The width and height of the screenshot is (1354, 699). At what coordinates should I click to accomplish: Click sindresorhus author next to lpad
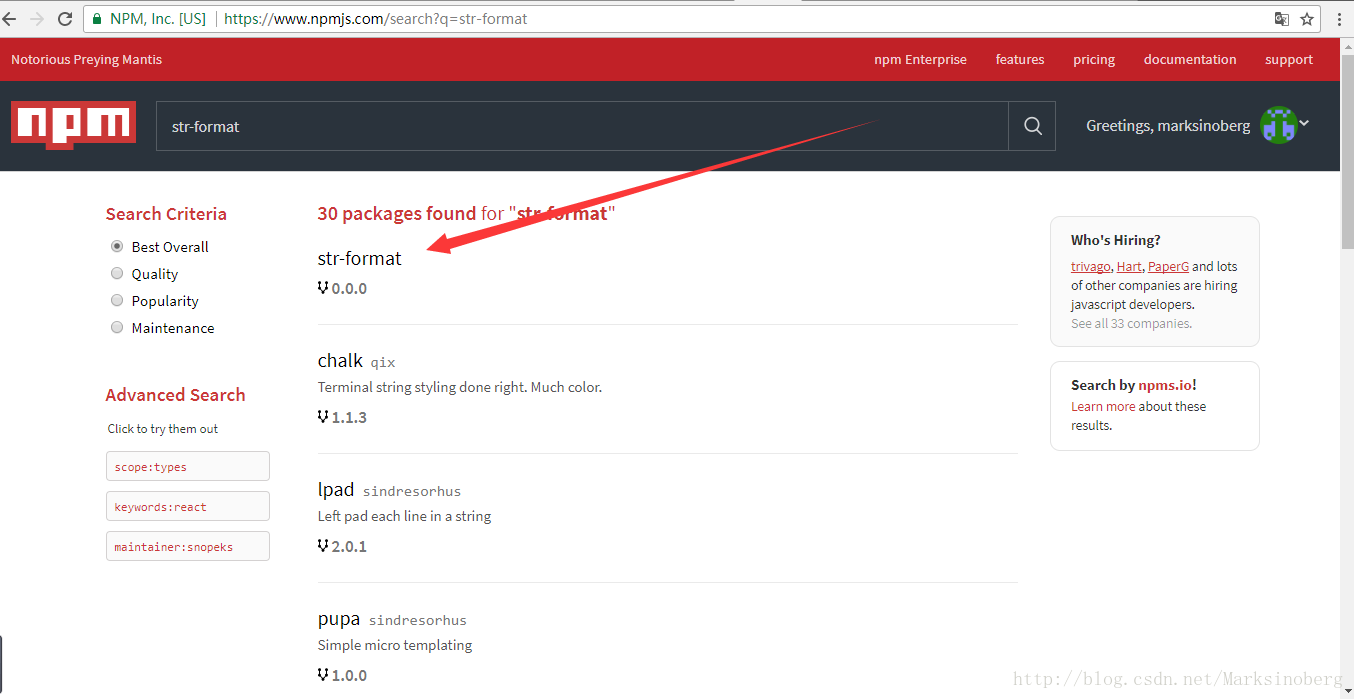(x=412, y=492)
